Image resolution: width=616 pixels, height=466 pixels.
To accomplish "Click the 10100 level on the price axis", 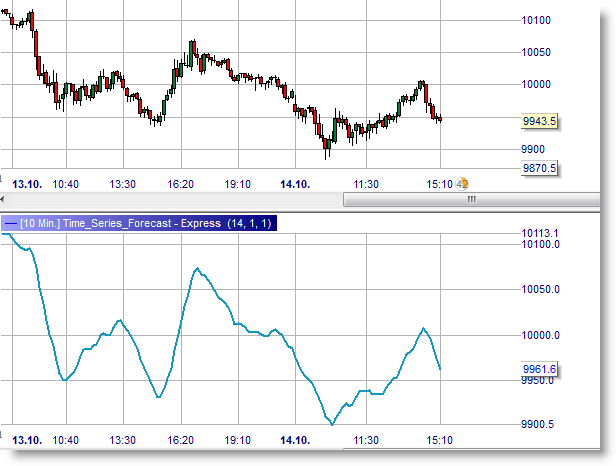I will click(537, 20).
